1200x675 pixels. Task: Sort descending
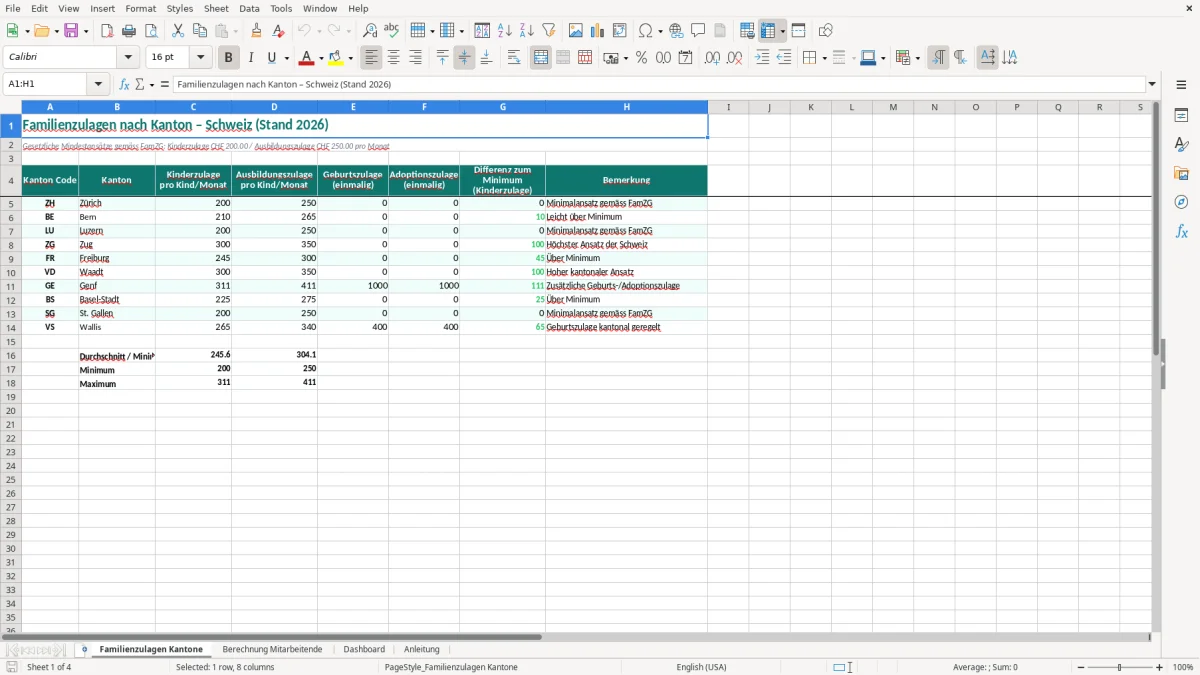527,31
